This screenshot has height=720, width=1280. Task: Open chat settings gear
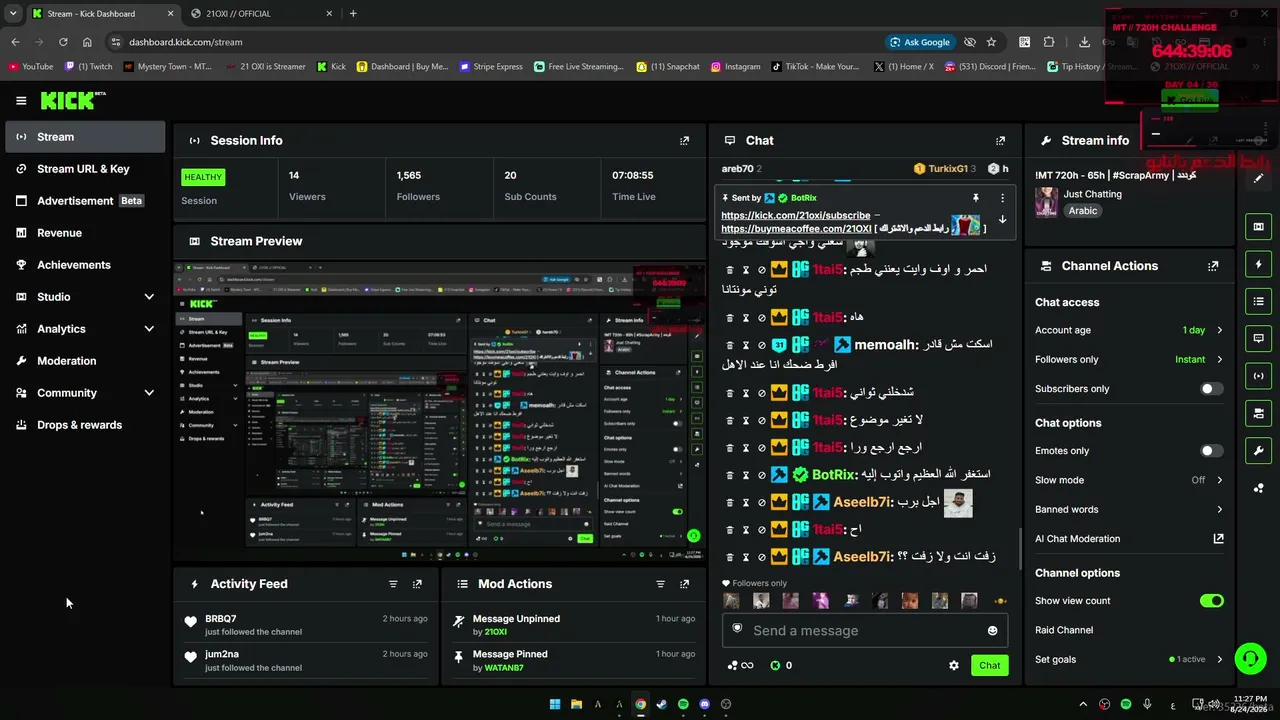(x=954, y=665)
